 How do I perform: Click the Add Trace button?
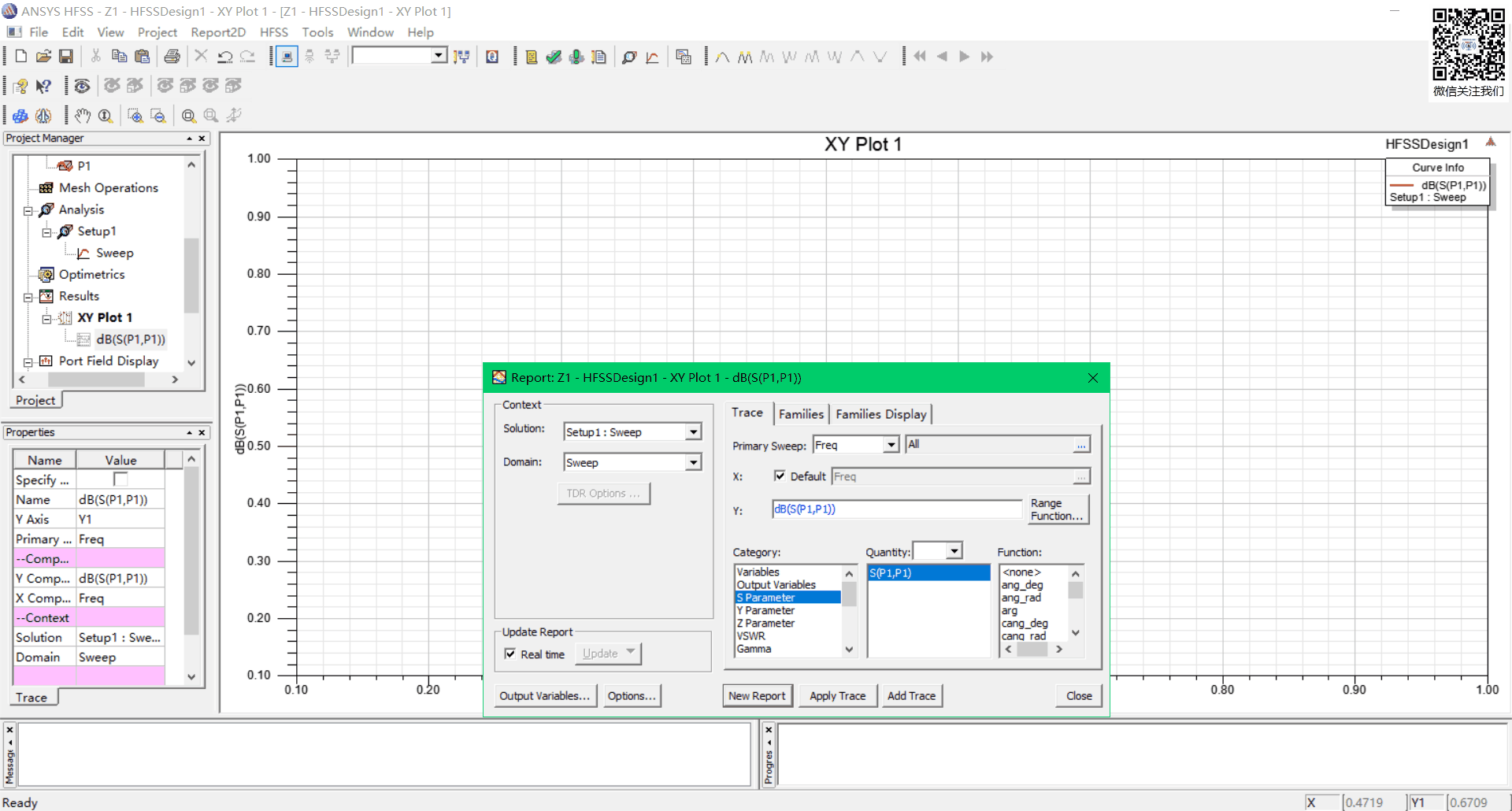click(x=911, y=696)
